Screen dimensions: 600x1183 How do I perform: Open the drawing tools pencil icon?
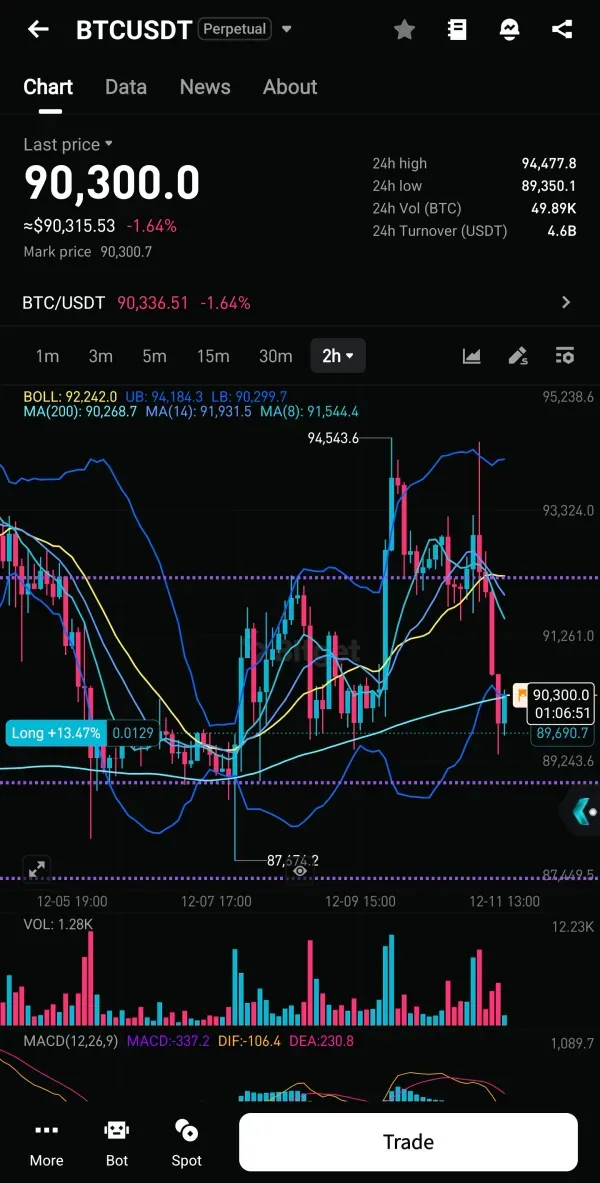click(x=518, y=356)
